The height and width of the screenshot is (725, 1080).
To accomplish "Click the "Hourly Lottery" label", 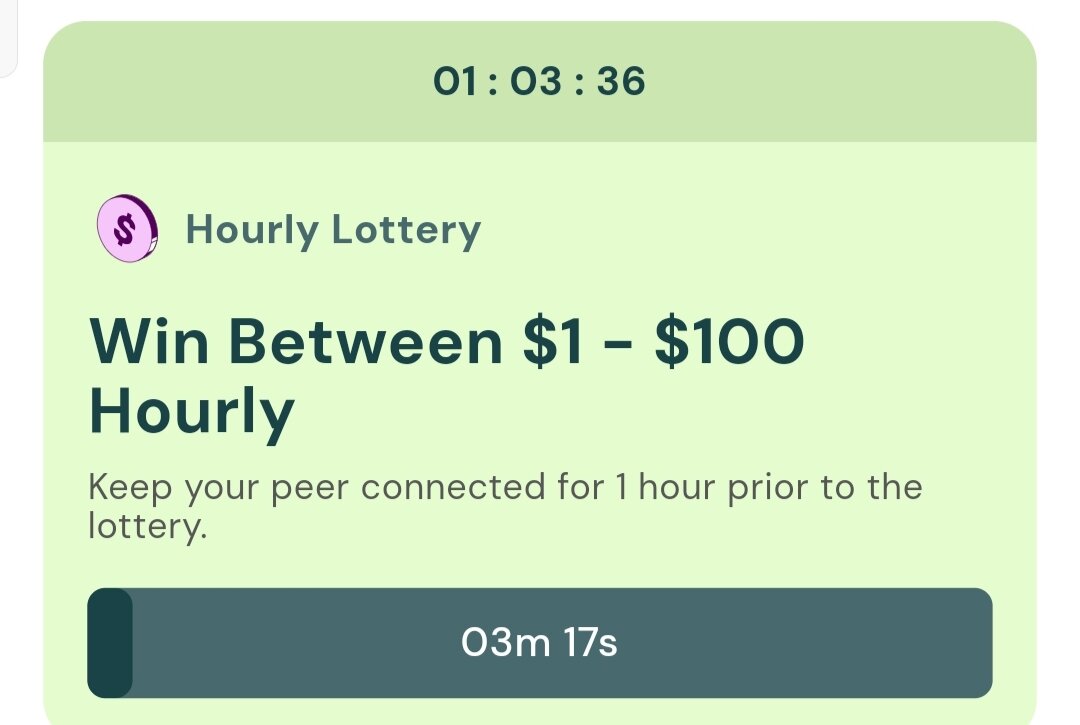I will (x=333, y=230).
